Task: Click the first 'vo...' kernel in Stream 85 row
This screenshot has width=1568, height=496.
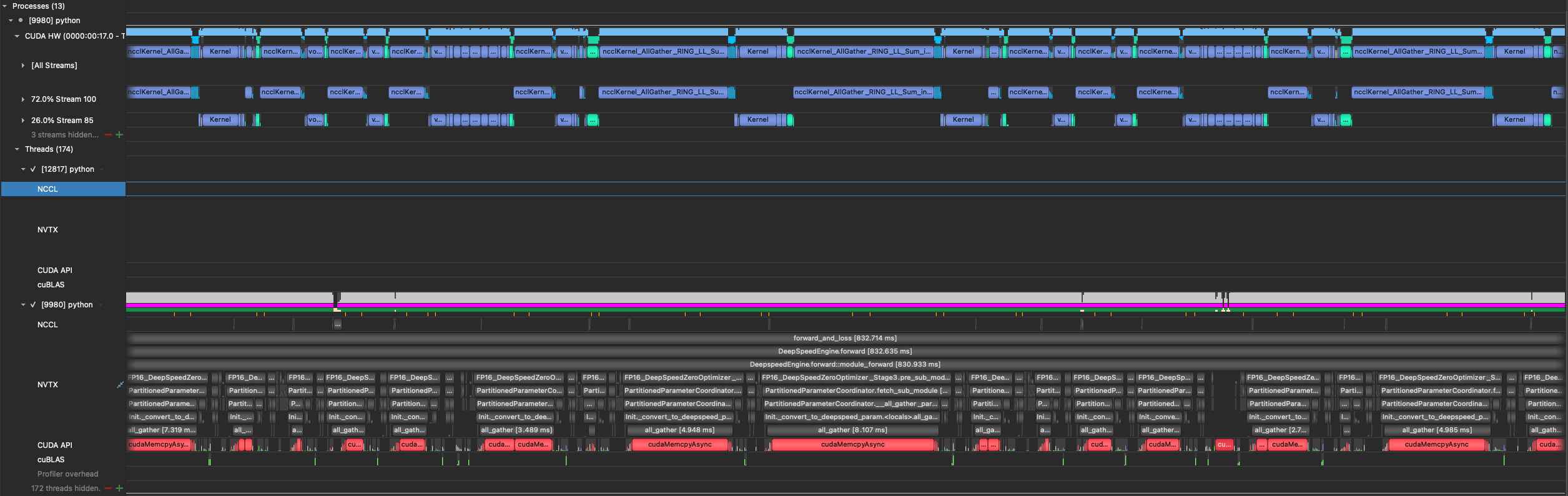Action: click(x=314, y=120)
